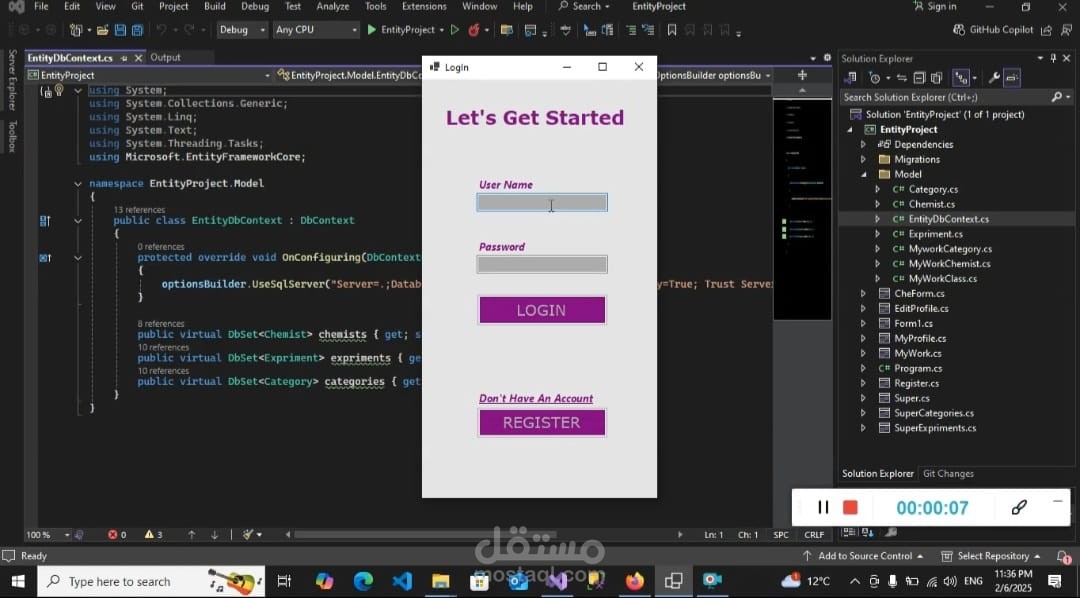Image resolution: width=1080 pixels, height=598 pixels.
Task: Open the Git menu
Action: click(x=137, y=6)
